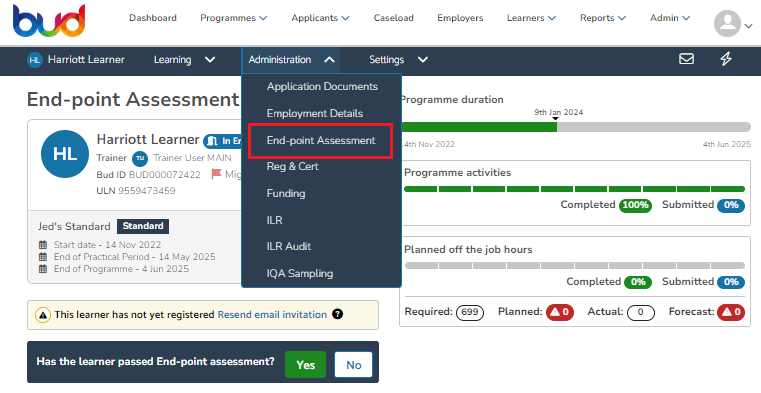Click the Jed's Standard programme name
The height and width of the screenshot is (393, 761).
pyautogui.click(x=74, y=227)
